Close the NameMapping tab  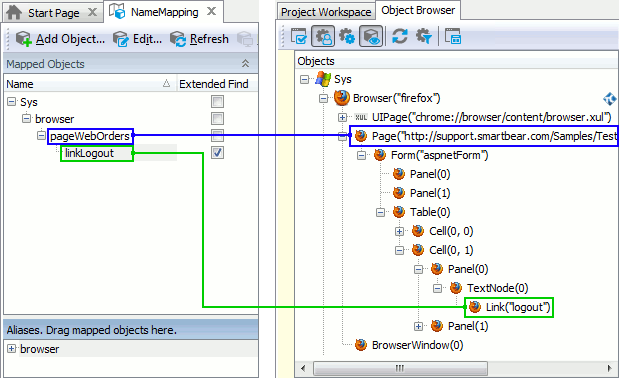pos(212,11)
